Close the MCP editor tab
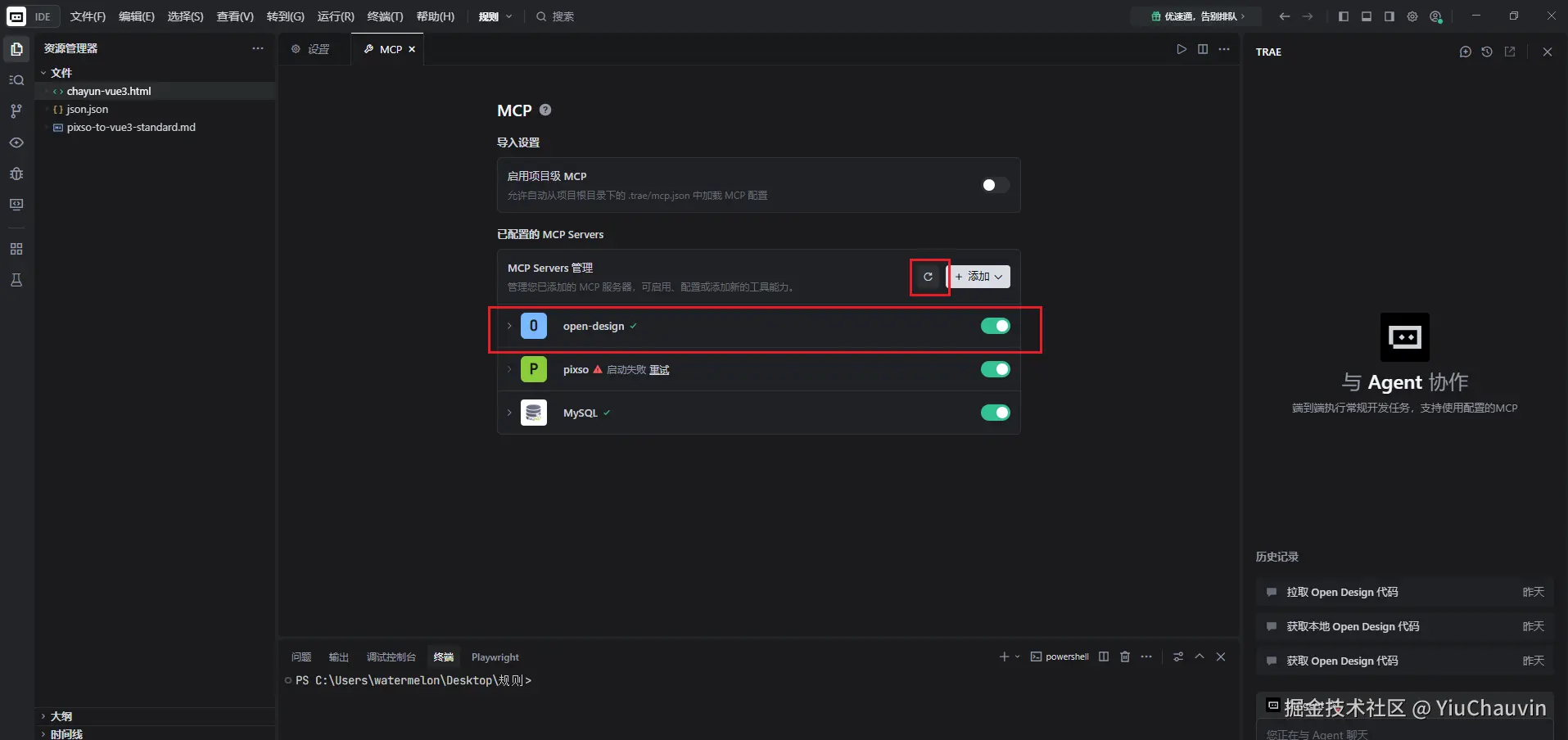The height and width of the screenshot is (740, 1568). (412, 49)
